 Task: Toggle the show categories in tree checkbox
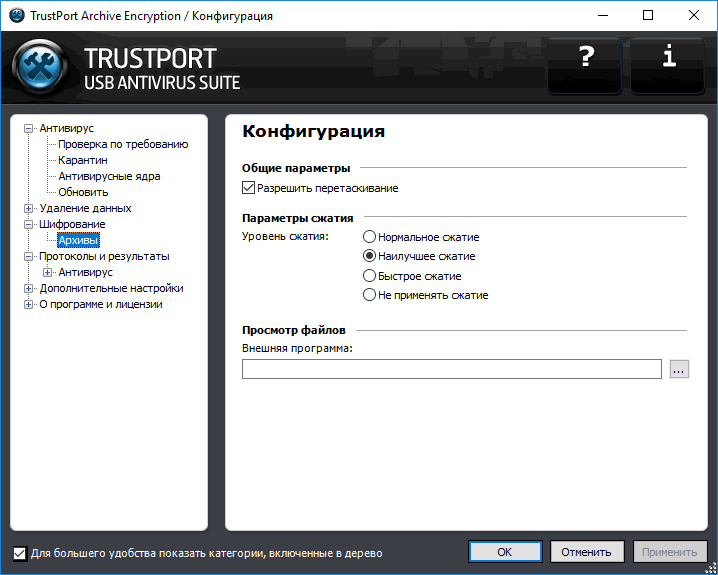20,553
